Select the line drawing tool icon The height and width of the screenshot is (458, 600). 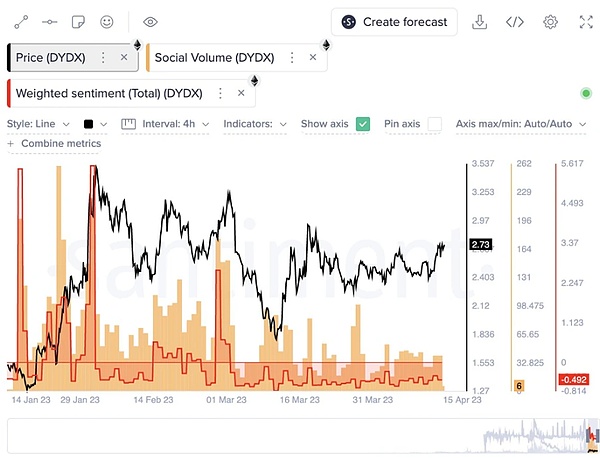click(21, 22)
